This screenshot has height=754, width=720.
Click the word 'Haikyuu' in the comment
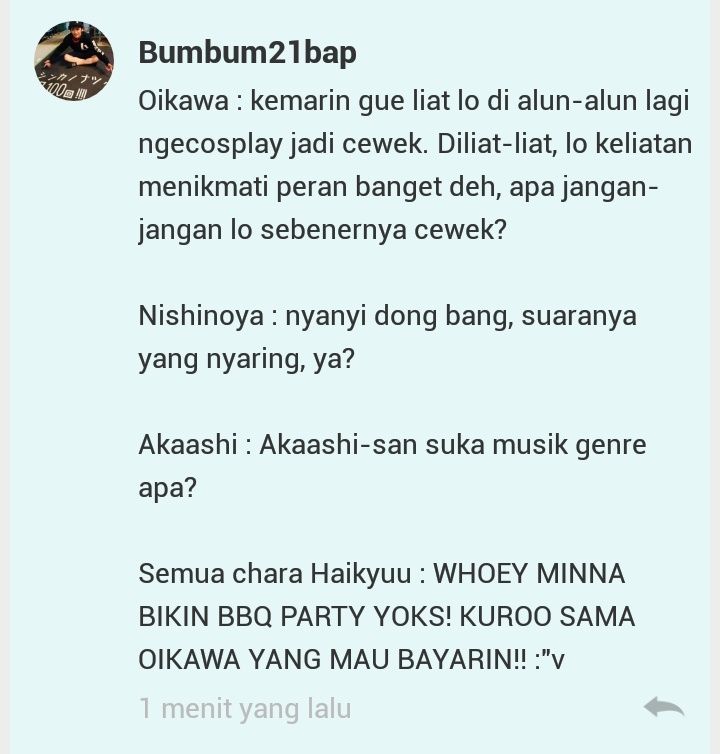pos(360,574)
